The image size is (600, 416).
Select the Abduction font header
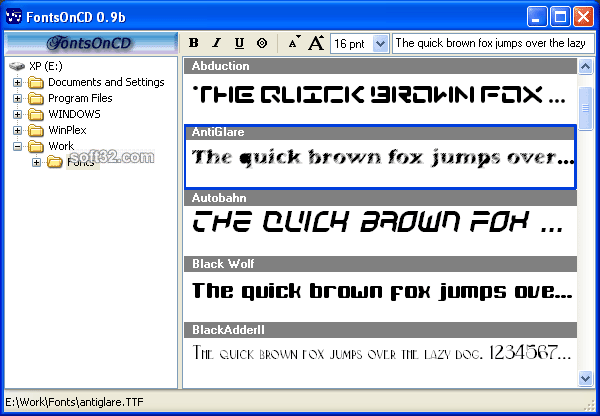pos(380,66)
